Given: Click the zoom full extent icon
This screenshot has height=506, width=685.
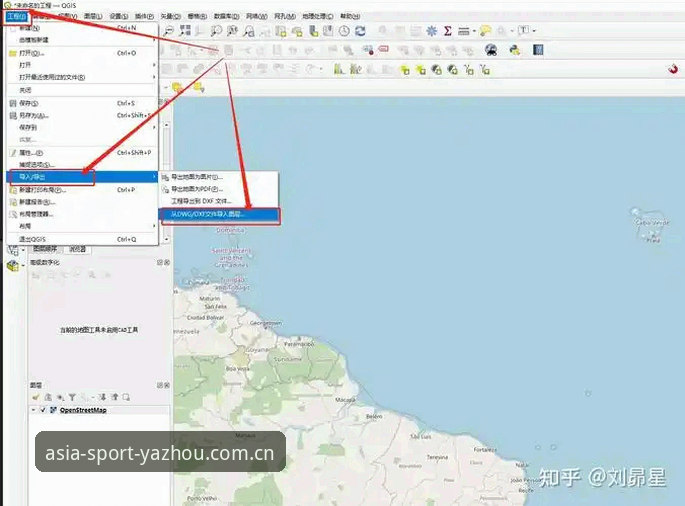Looking at the screenshot, I should [185, 31].
